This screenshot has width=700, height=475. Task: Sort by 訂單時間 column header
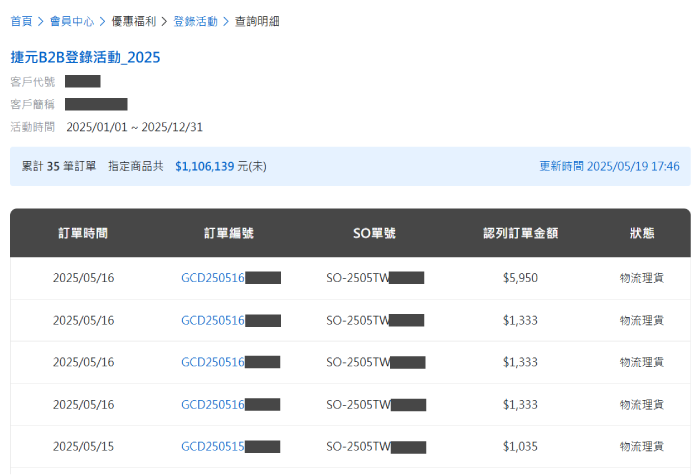tap(83, 233)
